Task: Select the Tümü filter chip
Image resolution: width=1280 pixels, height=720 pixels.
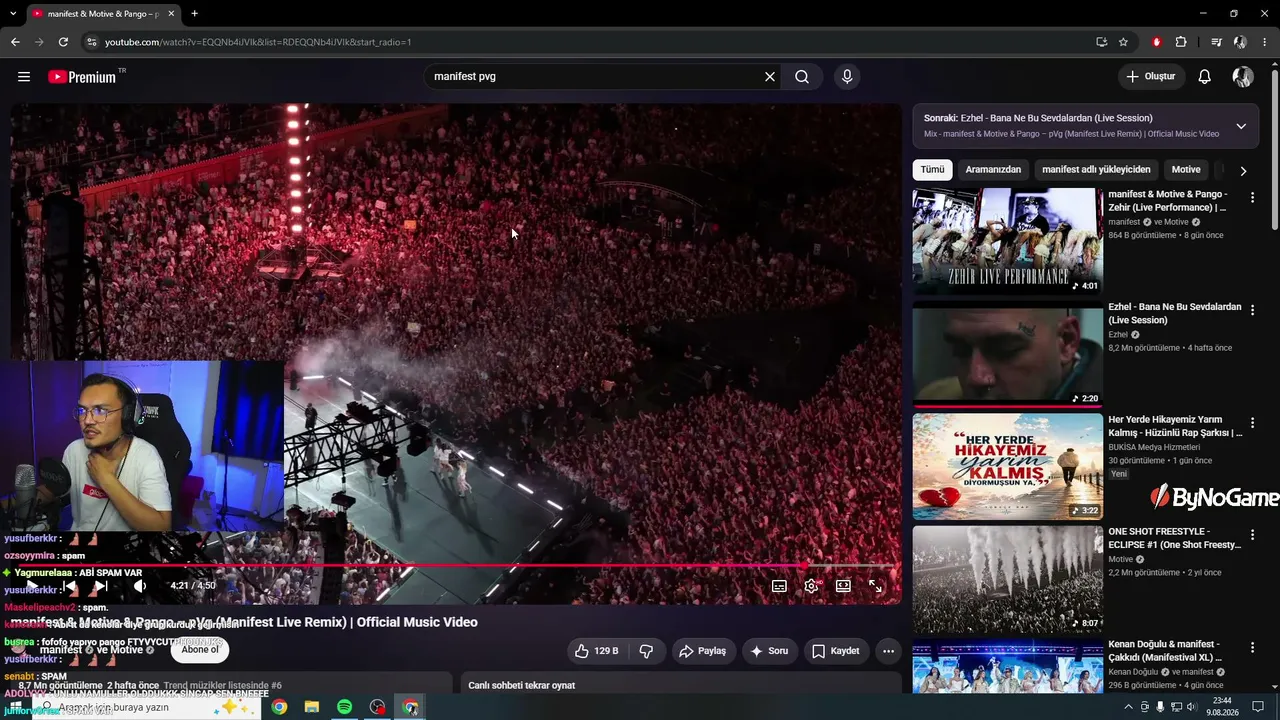Action: (932, 170)
